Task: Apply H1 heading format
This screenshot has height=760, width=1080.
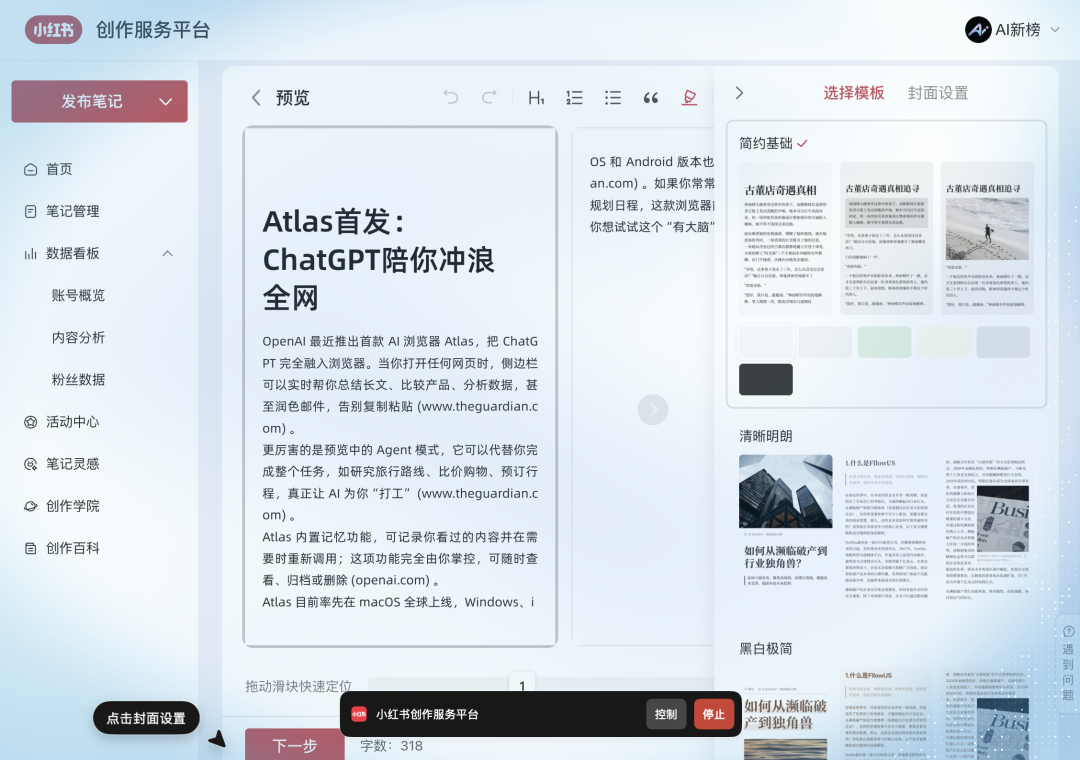Action: 536,97
